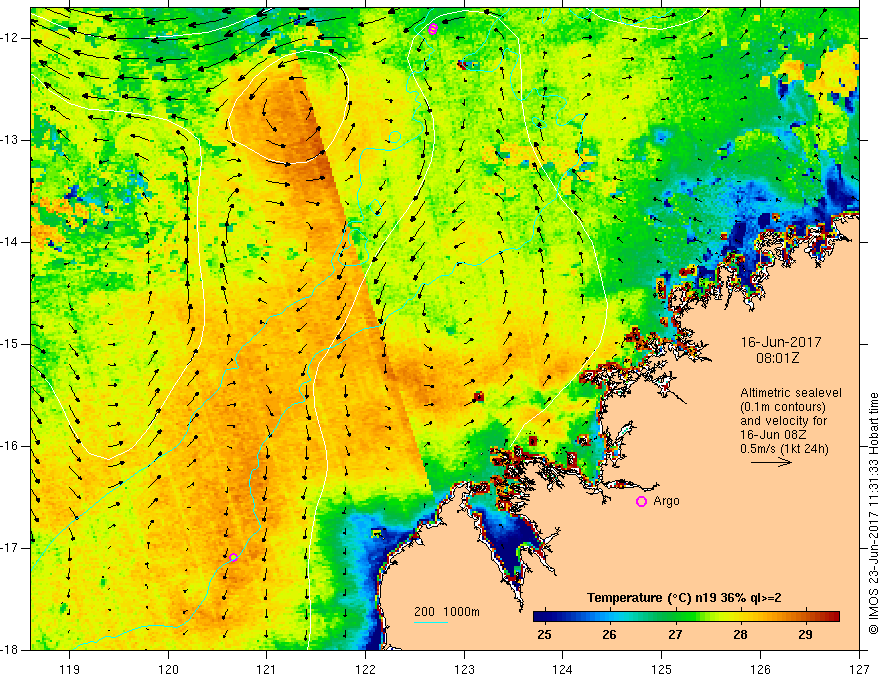Image resolution: width=880 pixels, height=680 pixels.
Task: Click the longitude axis label '124'
Action: 563,669
